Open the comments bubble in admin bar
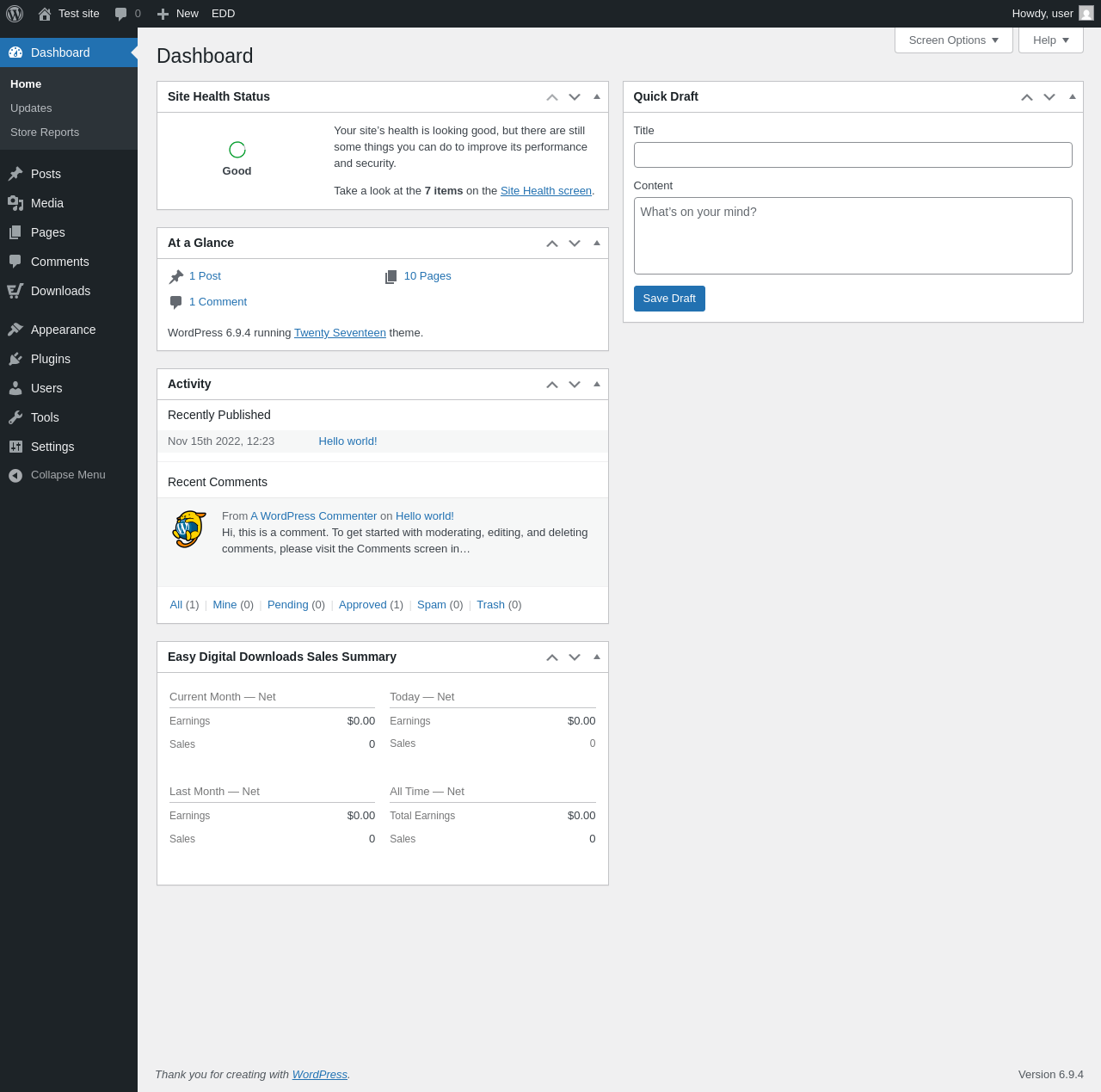 [127, 14]
